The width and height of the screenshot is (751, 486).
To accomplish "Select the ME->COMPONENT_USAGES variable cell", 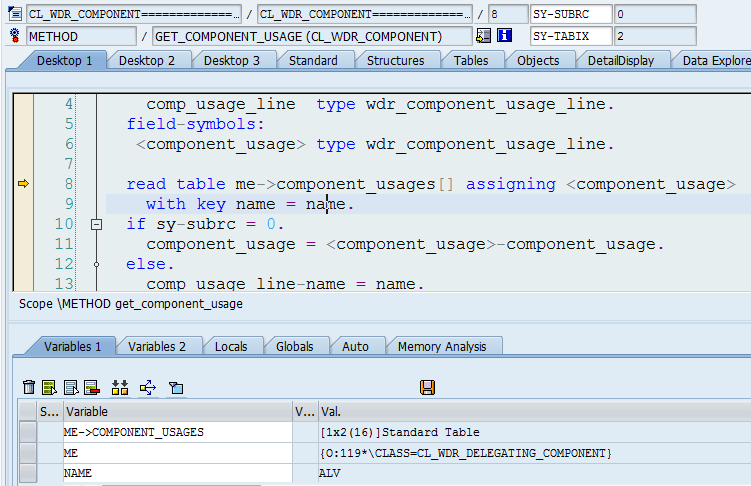I will coord(178,432).
